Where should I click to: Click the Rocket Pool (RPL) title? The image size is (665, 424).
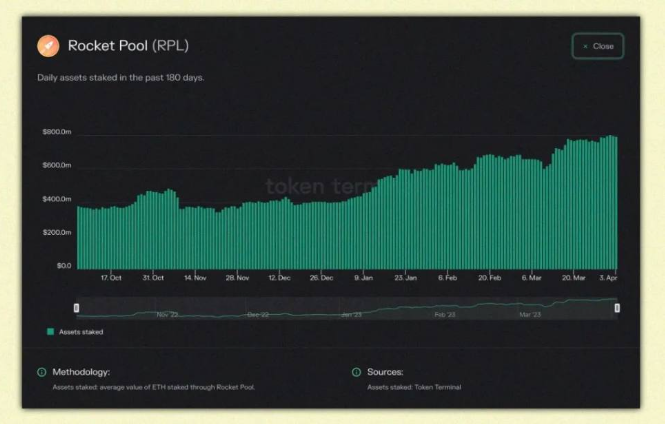(128, 46)
